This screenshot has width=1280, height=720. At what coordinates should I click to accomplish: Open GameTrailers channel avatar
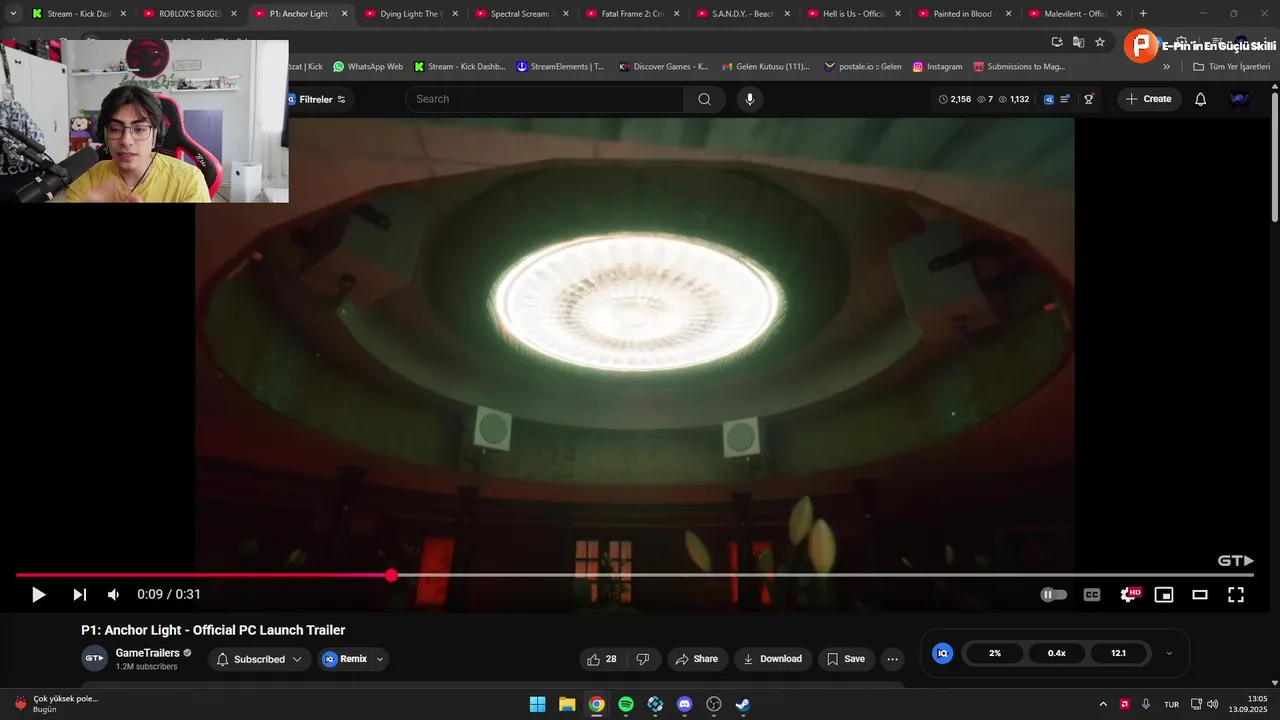(94, 658)
